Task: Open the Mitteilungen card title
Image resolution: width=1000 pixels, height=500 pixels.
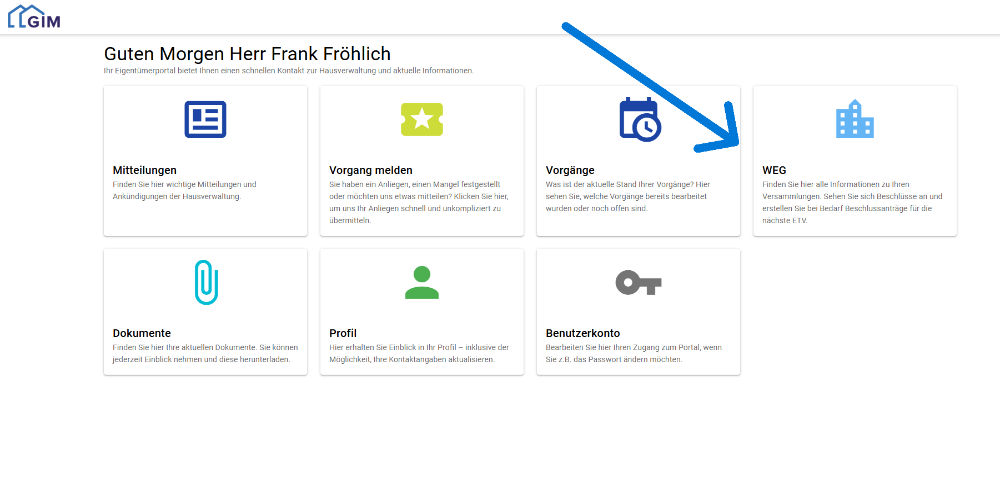Action: pyautogui.click(x=145, y=170)
